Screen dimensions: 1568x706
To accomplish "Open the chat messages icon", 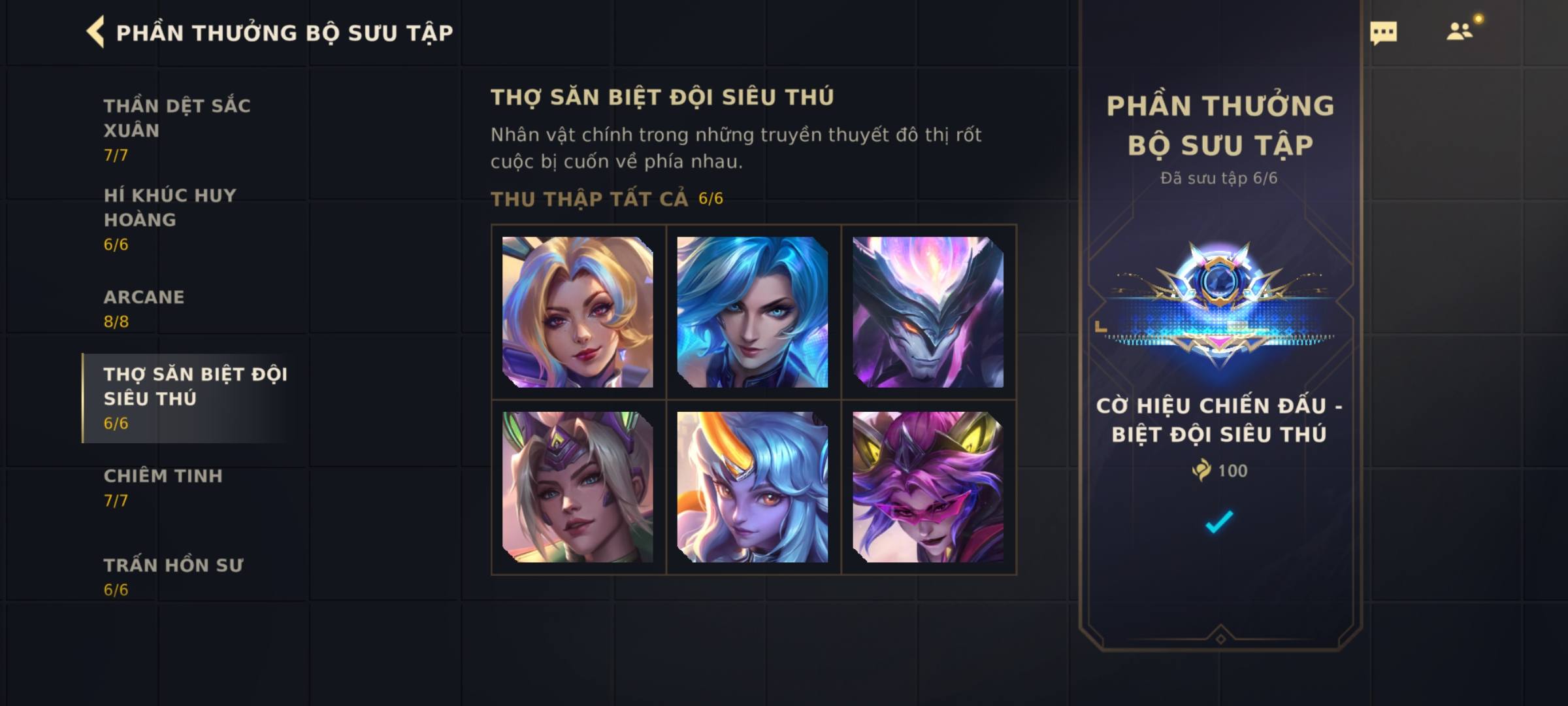I will 1383,33.
